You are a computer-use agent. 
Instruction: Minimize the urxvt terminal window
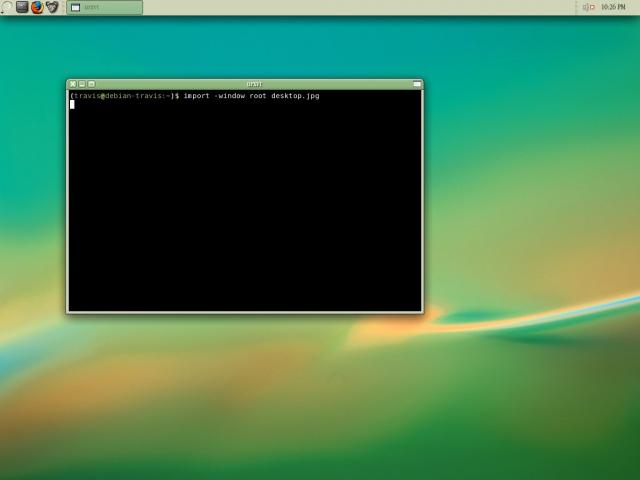click(82, 84)
